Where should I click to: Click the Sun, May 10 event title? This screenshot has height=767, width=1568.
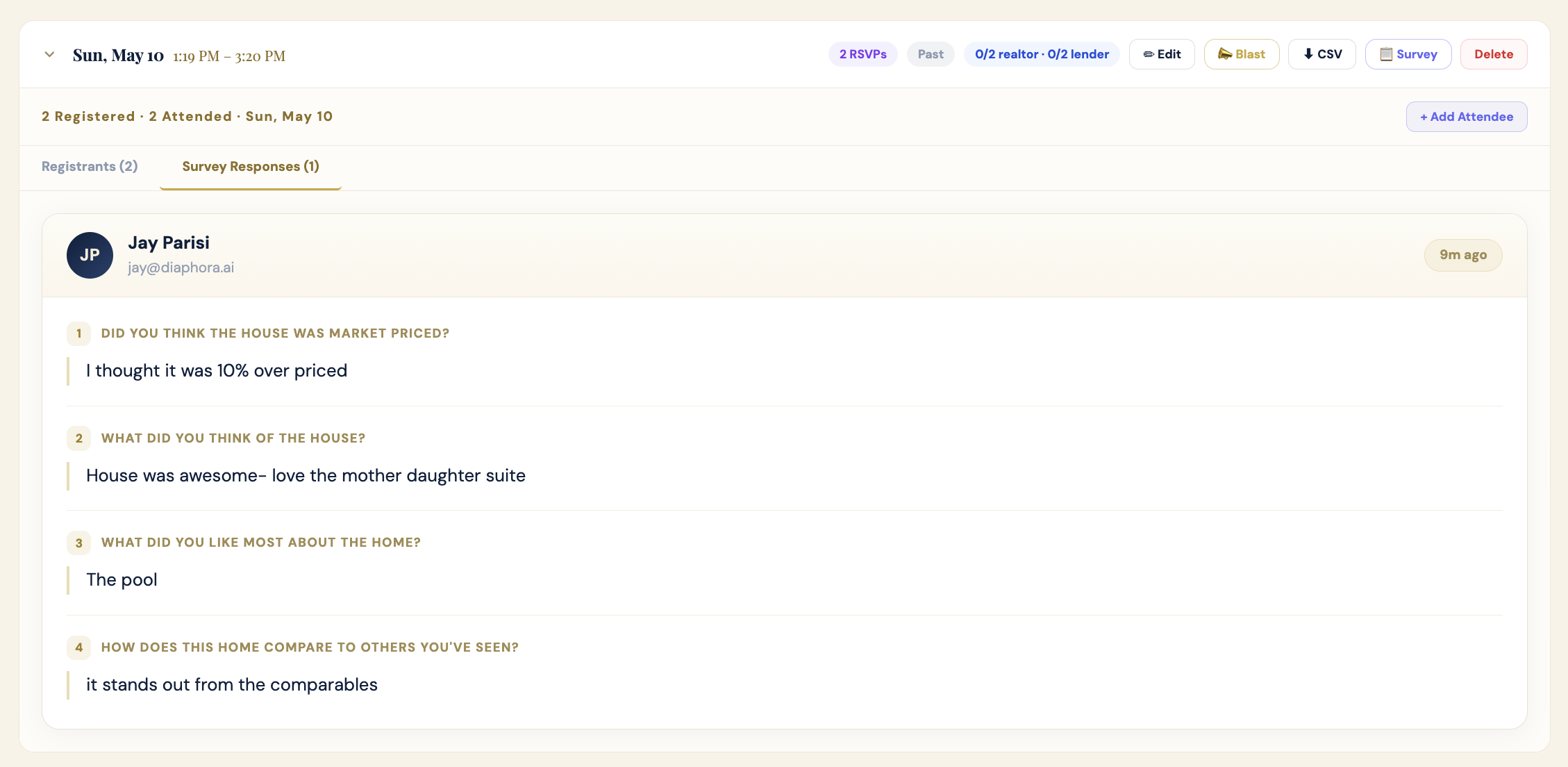[x=118, y=56]
